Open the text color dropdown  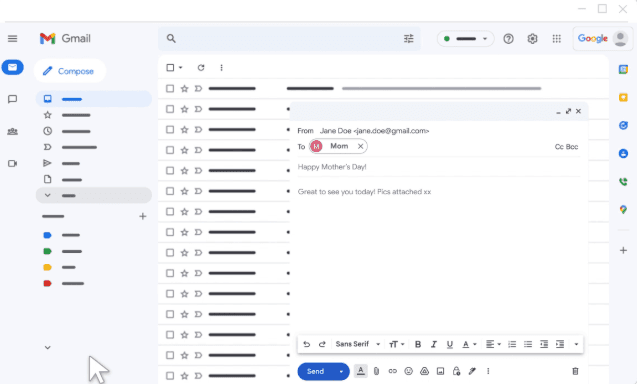click(469, 344)
